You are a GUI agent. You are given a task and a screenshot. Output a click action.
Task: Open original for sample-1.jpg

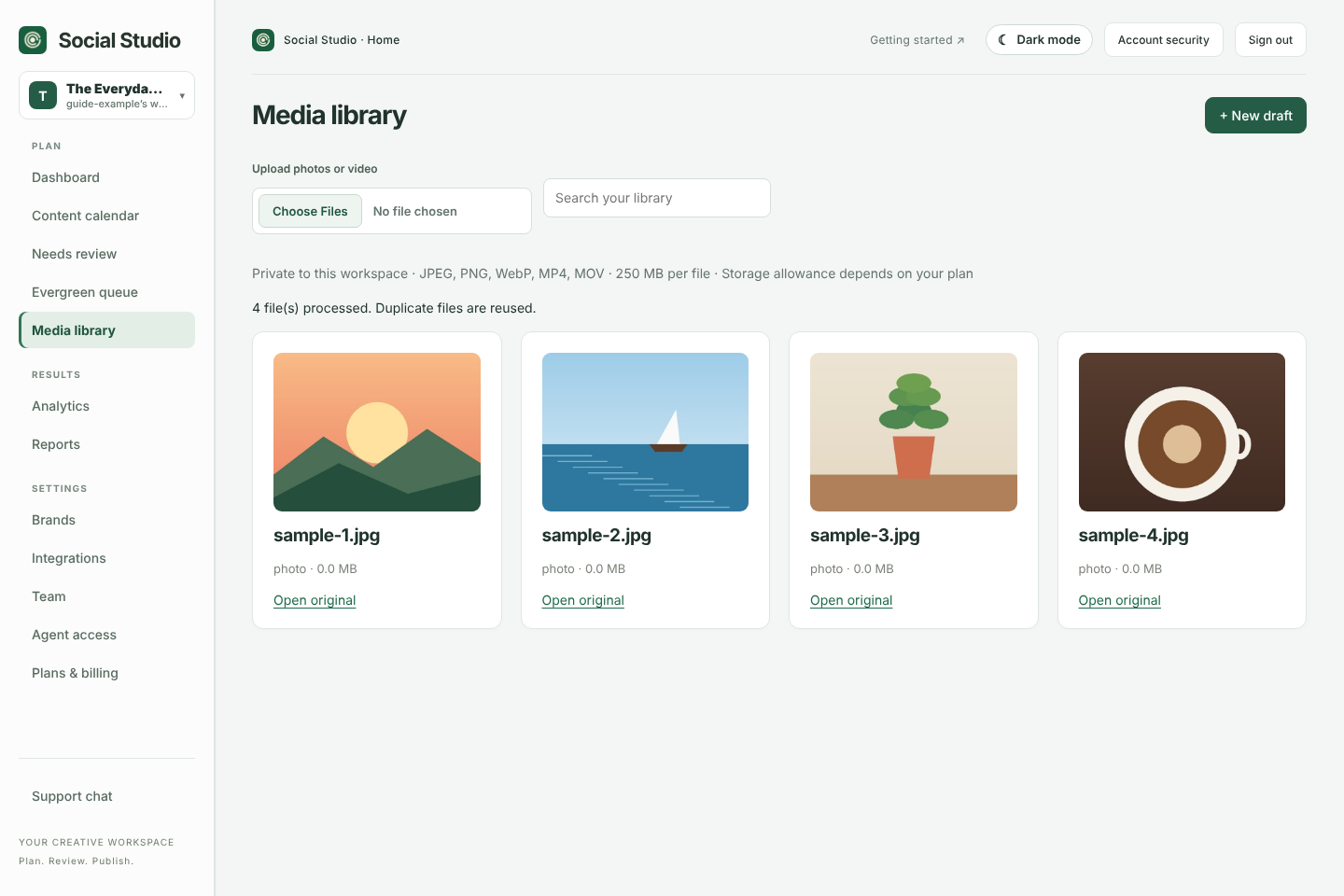315,600
